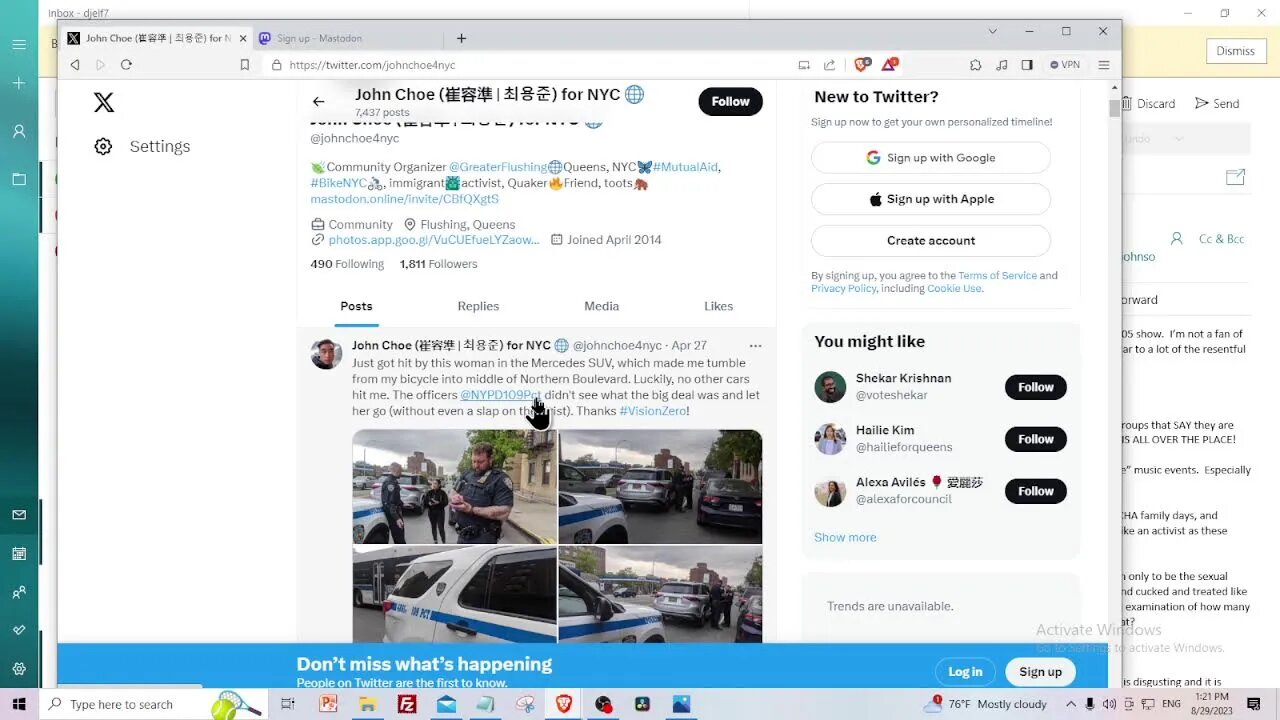Open more options on John Choe's post

click(755, 346)
